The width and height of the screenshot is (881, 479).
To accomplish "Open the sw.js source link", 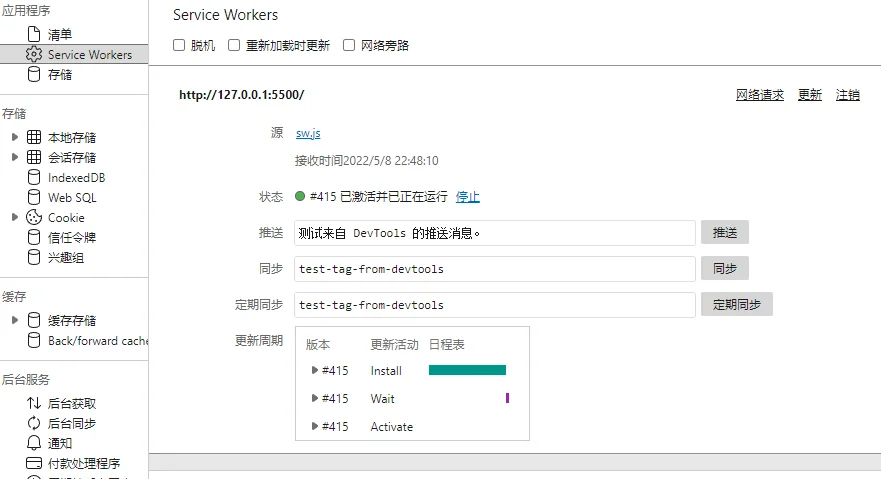I will 308,133.
